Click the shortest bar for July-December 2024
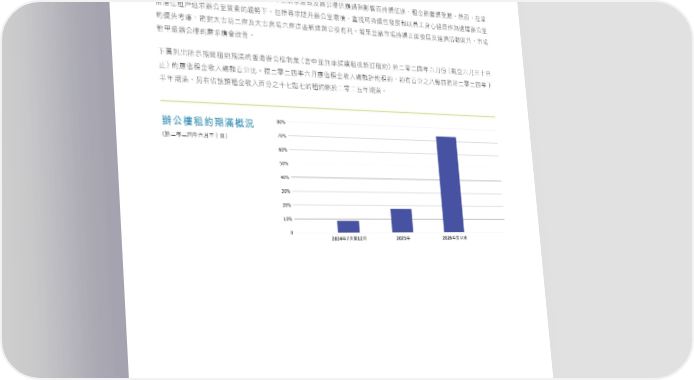The width and height of the screenshot is (694, 380). coord(348,226)
